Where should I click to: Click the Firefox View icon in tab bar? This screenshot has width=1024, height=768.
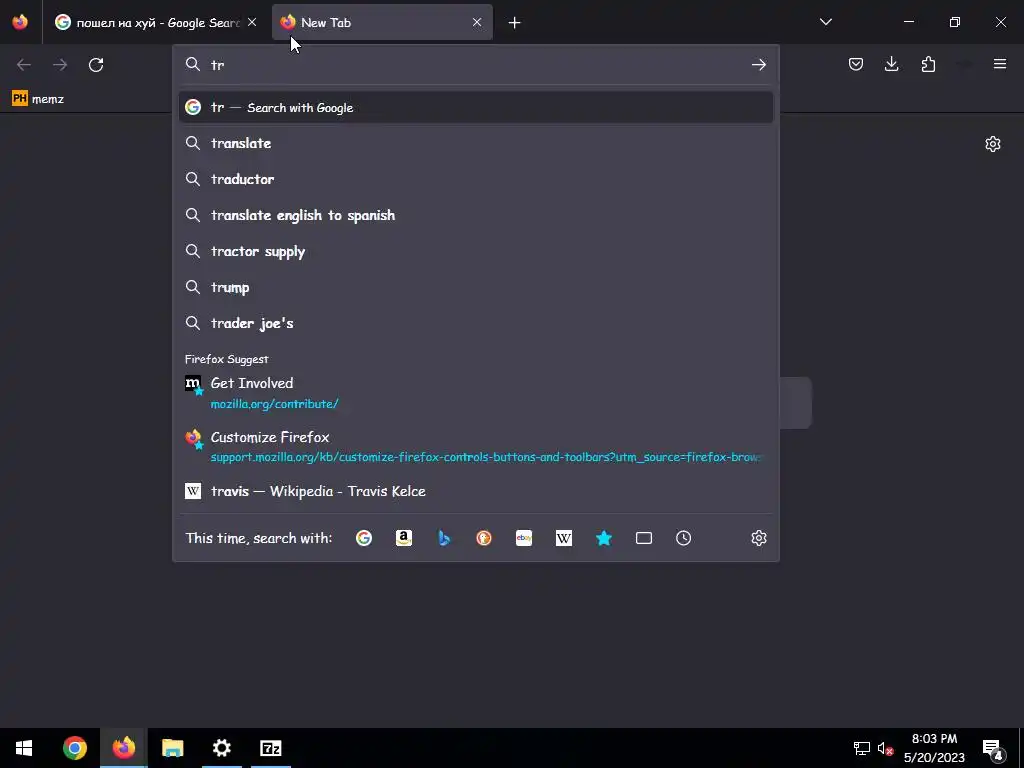pos(20,22)
